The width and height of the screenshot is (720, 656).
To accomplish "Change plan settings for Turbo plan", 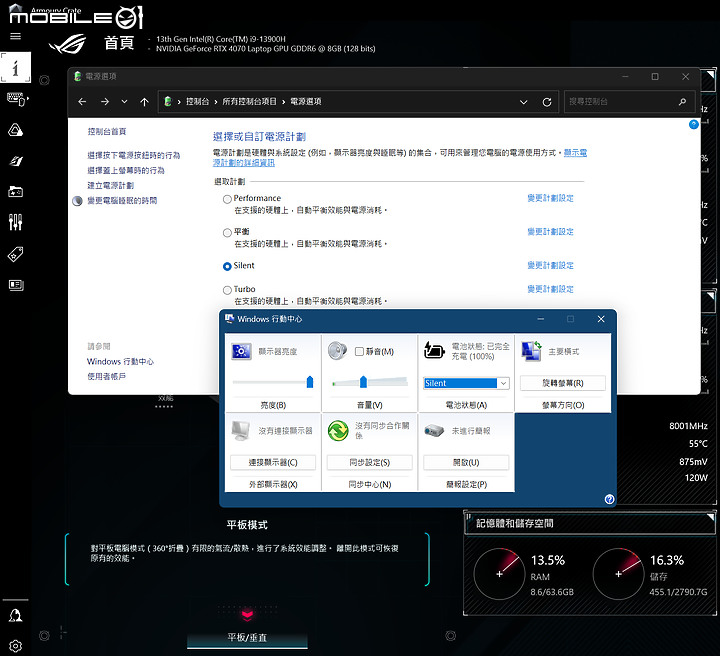I will coord(550,289).
